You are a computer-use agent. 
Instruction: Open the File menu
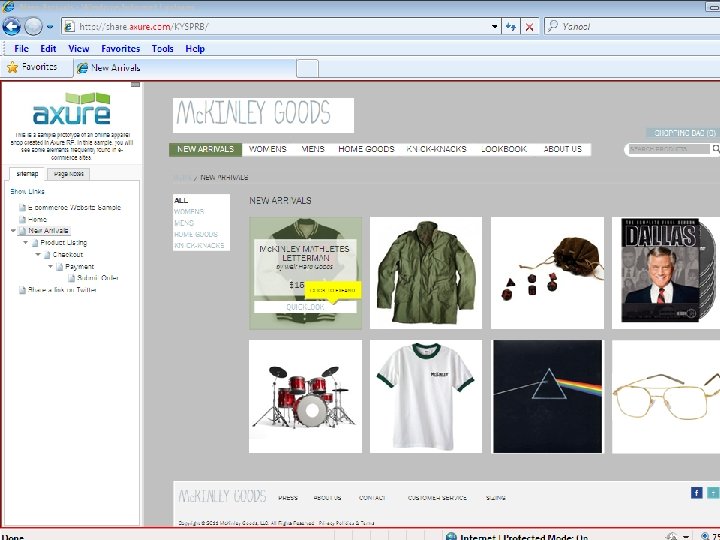tap(21, 49)
